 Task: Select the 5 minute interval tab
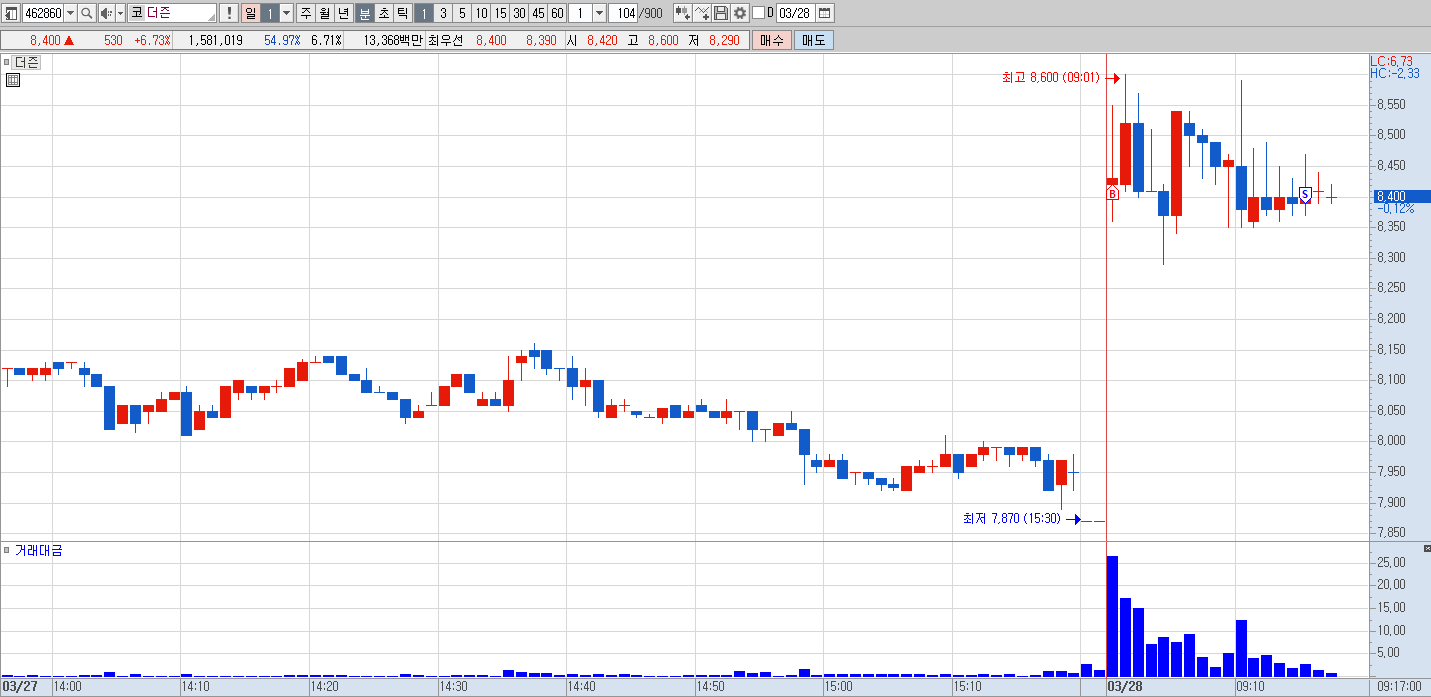coord(462,13)
